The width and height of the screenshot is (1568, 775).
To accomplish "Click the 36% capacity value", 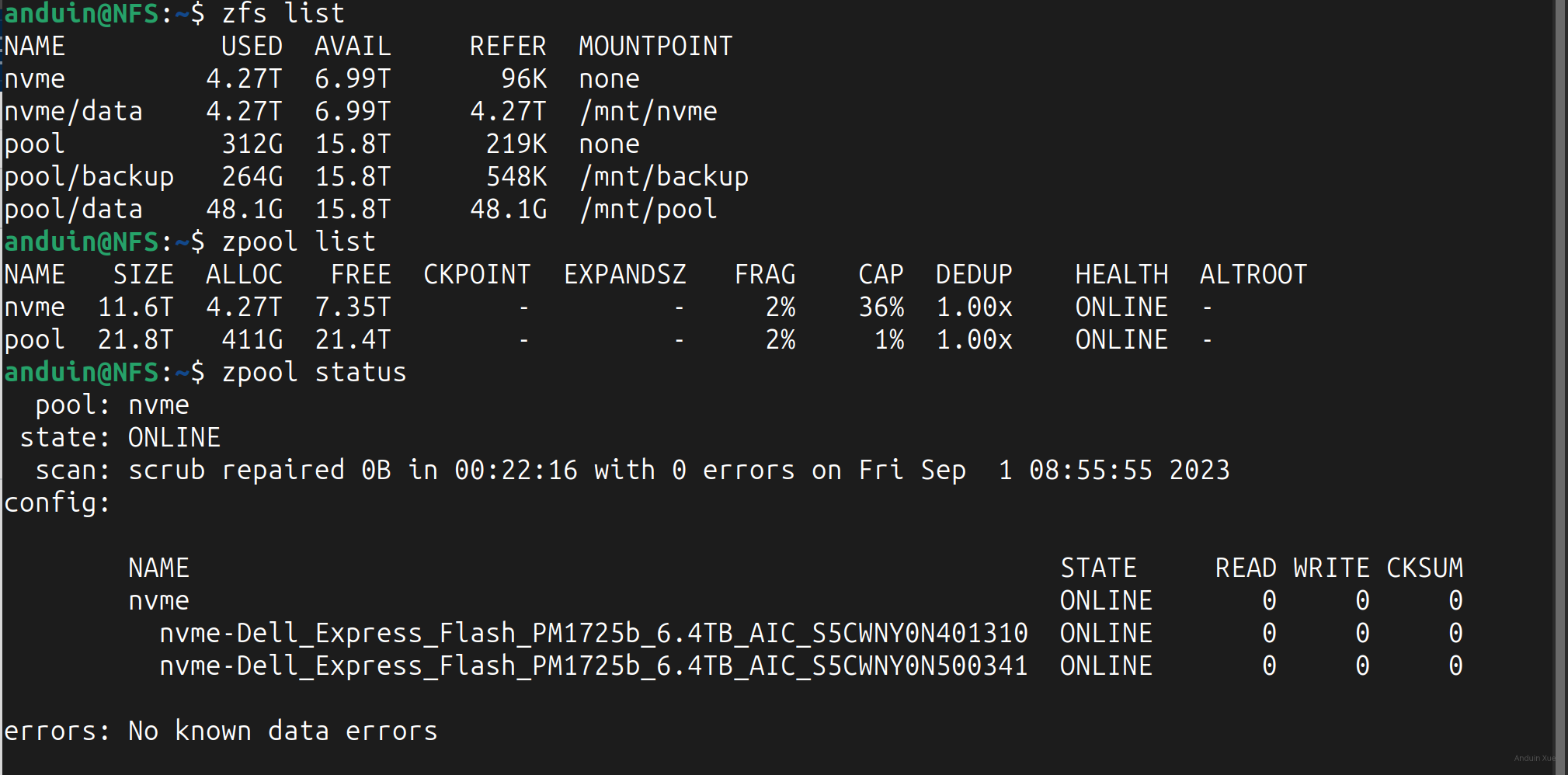I will [881, 308].
